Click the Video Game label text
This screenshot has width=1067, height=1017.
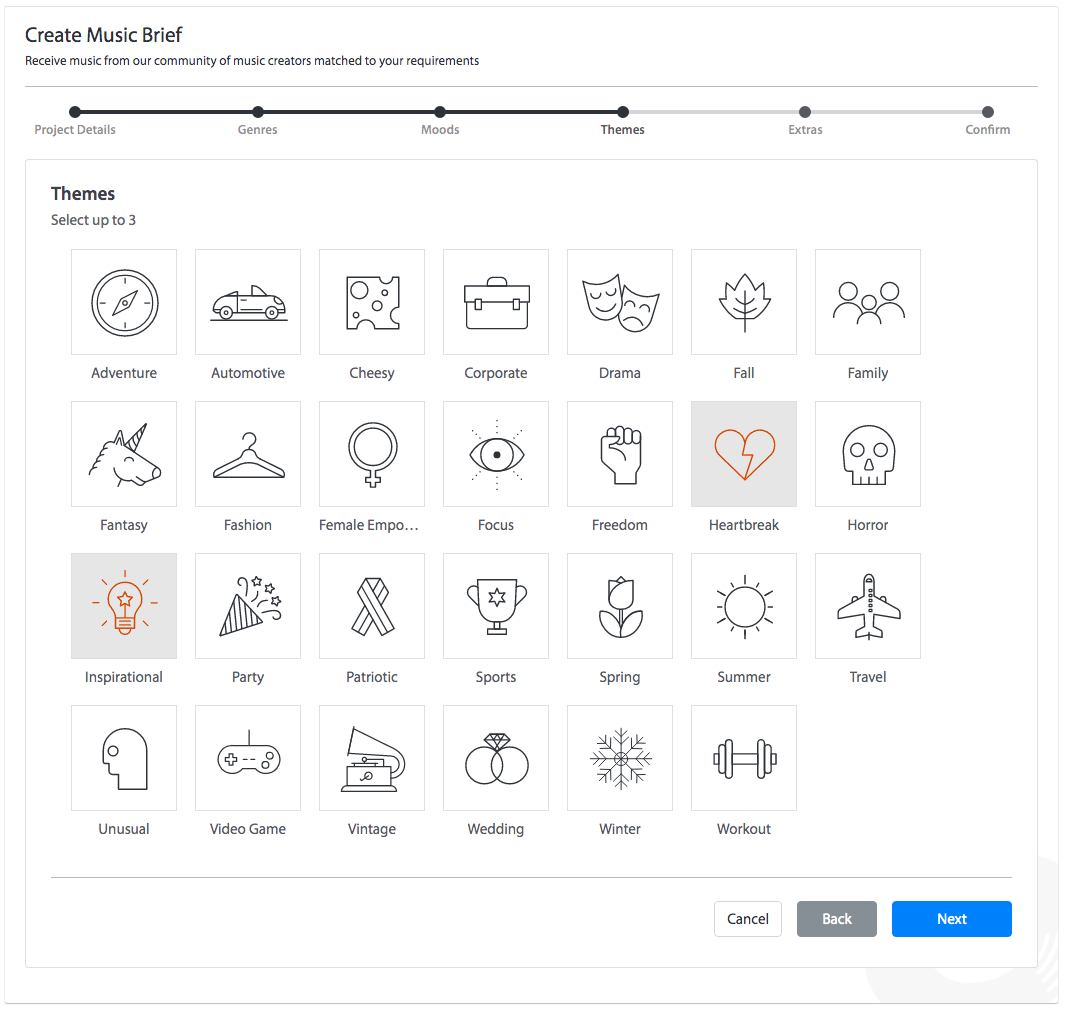(x=248, y=829)
